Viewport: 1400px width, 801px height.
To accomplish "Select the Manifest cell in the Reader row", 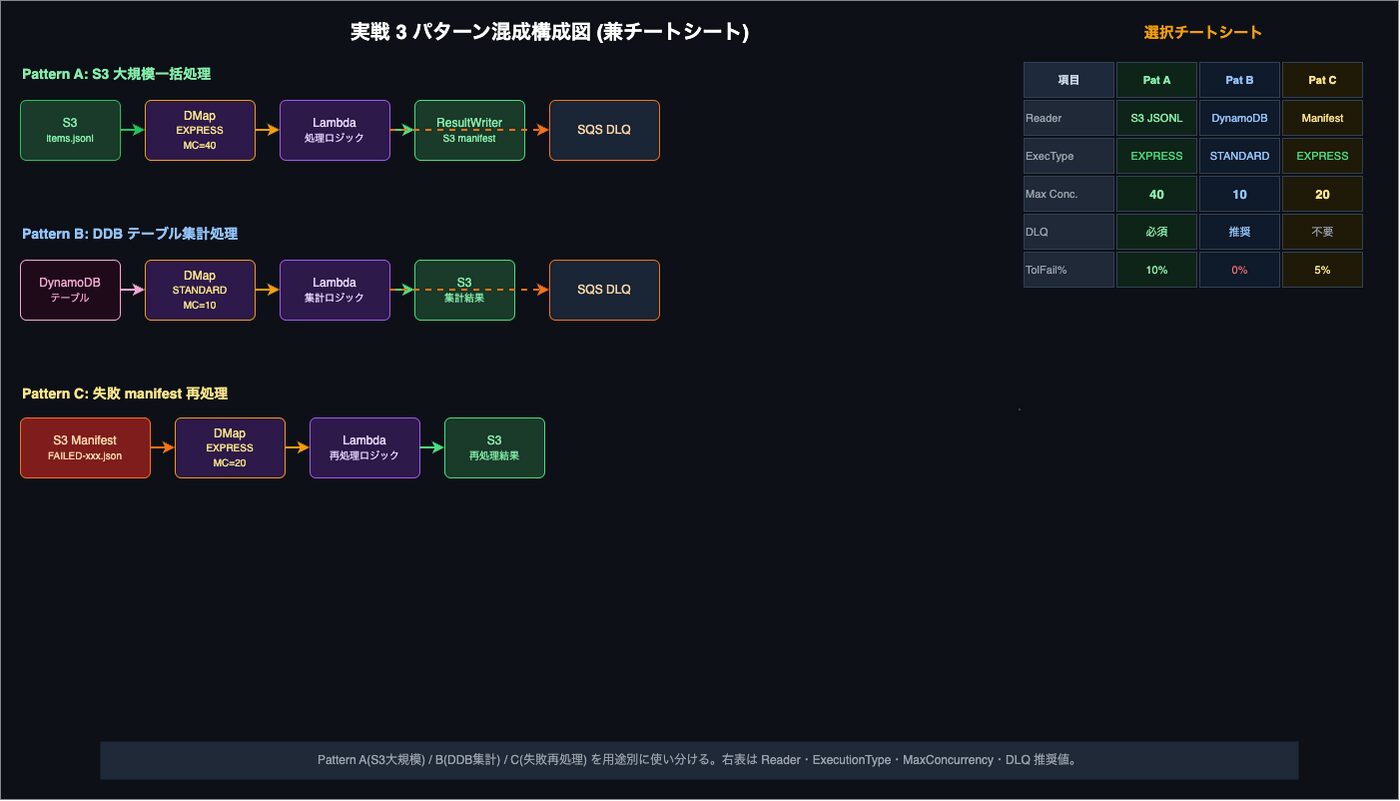I will 1322,118.
